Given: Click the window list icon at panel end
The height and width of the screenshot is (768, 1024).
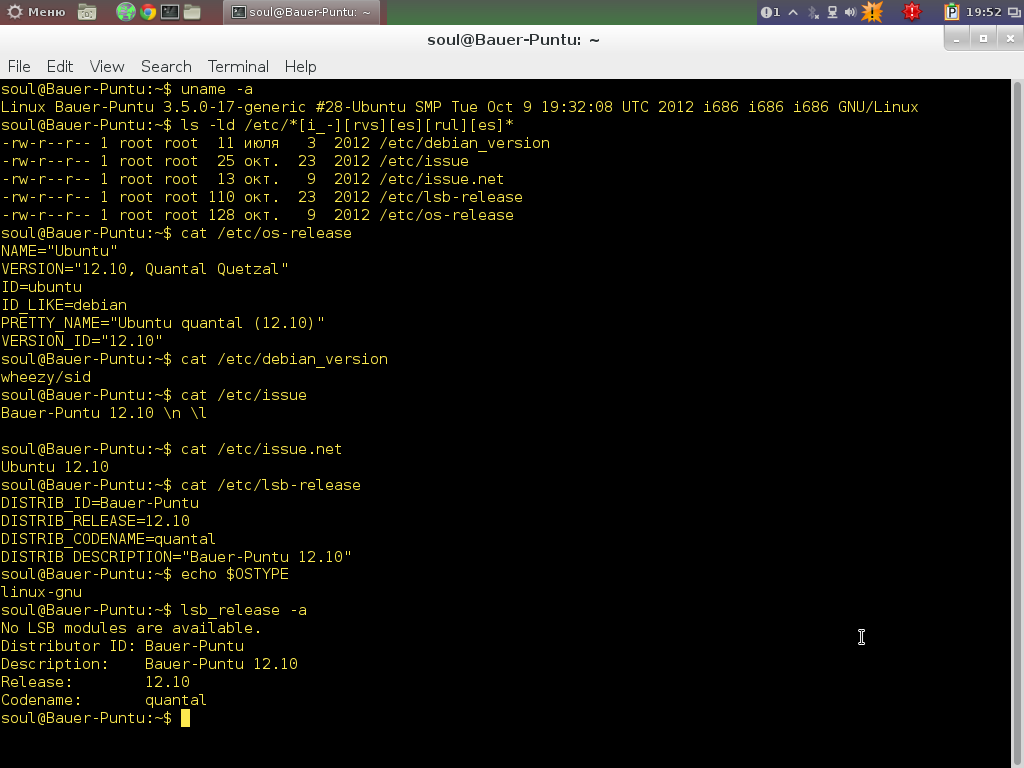Looking at the screenshot, I should 1014,12.
